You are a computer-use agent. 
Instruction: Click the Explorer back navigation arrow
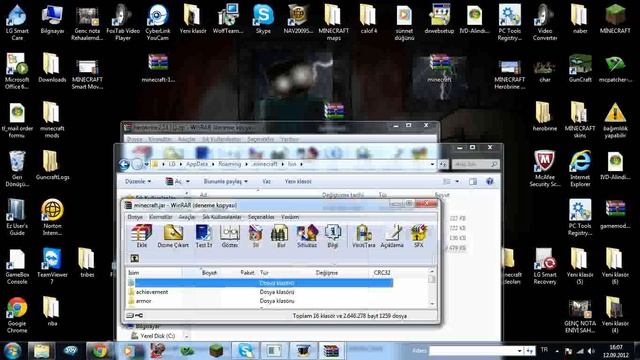click(124, 164)
